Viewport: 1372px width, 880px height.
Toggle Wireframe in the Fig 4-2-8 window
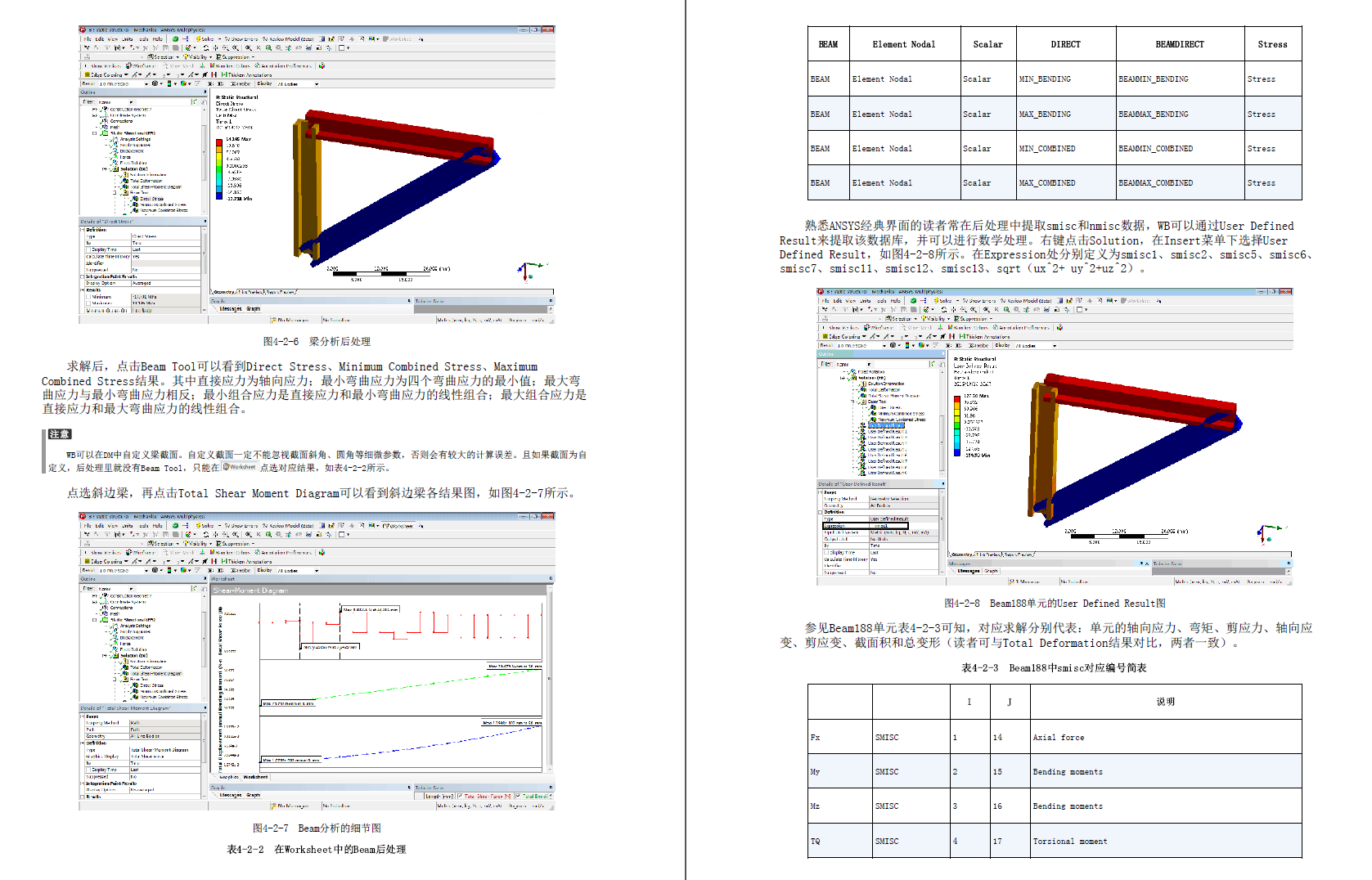click(879, 327)
